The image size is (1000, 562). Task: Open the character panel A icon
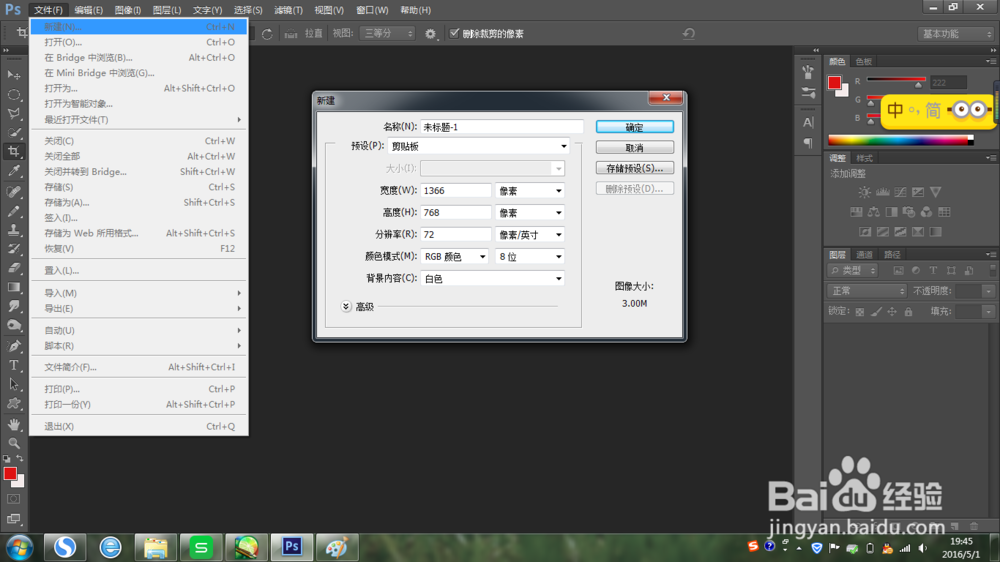[808, 122]
